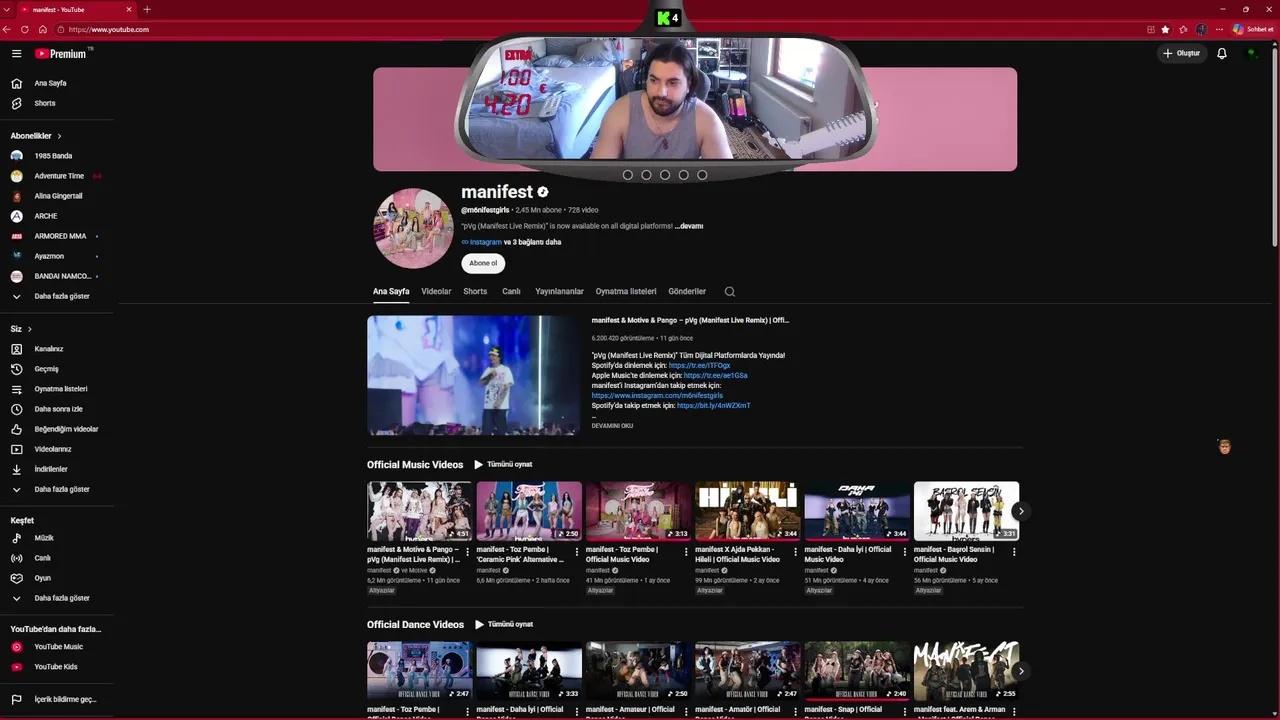Open the instagram.com/manifestgirls description link
Image resolution: width=1280 pixels, height=720 pixels.
tap(657, 396)
